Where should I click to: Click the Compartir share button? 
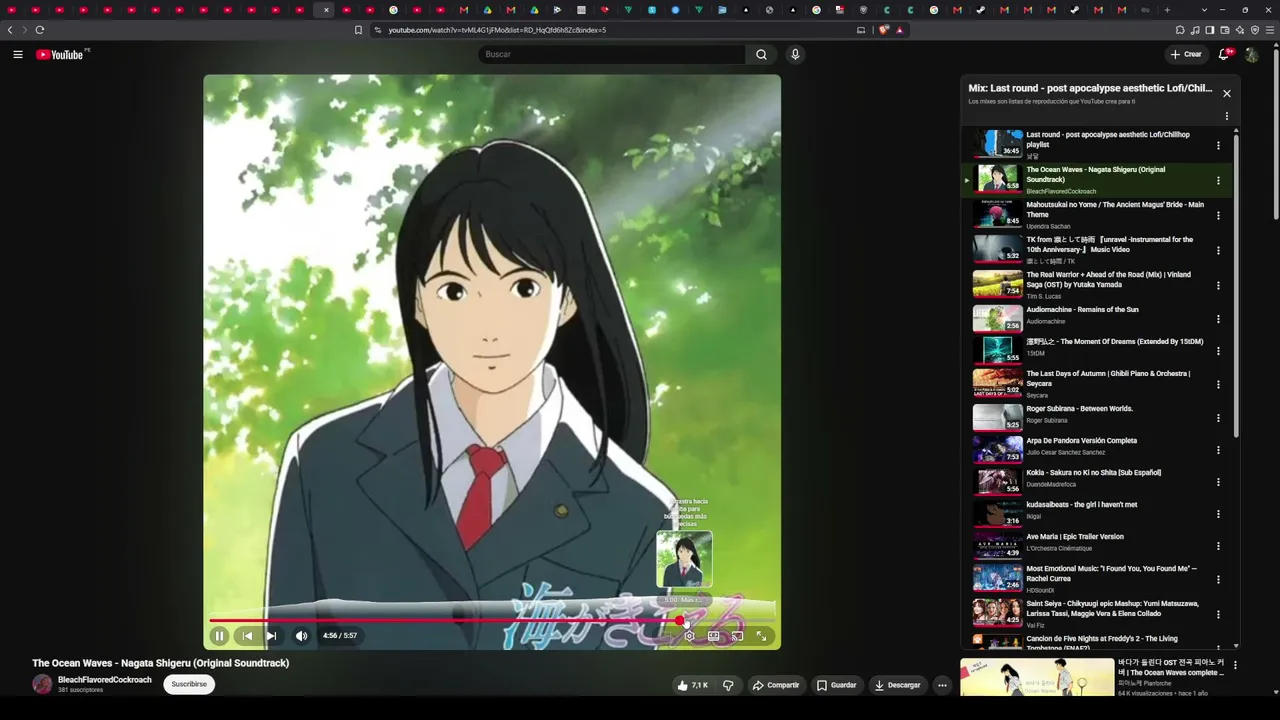(x=776, y=685)
